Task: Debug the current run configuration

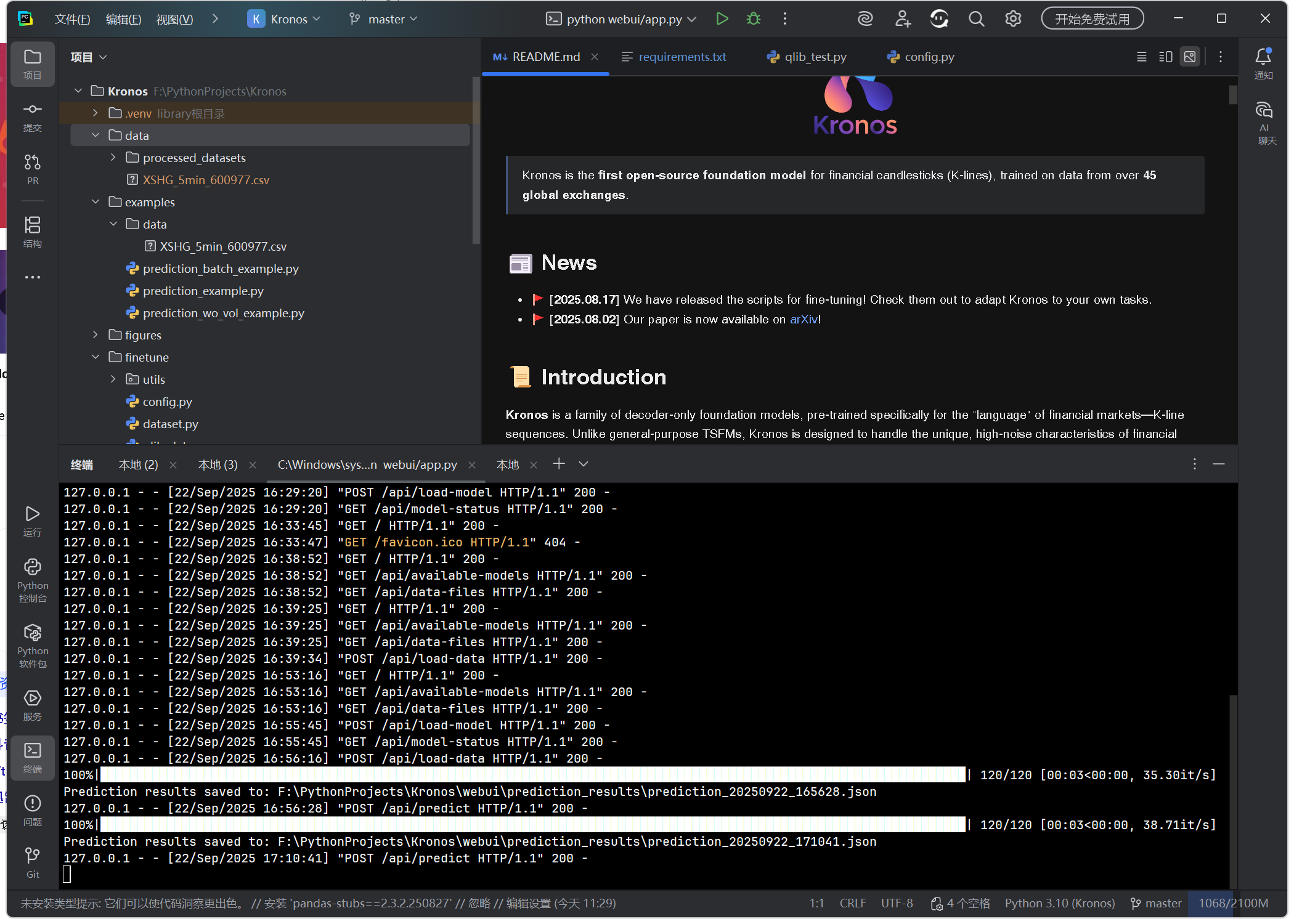Action: click(754, 19)
